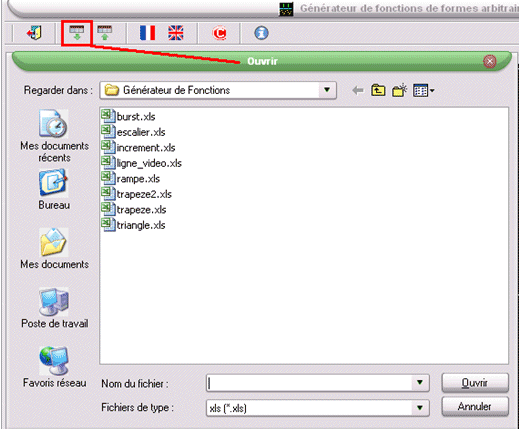Select the file ligne_video.xls
The width and height of the screenshot is (519, 429).
(142, 163)
